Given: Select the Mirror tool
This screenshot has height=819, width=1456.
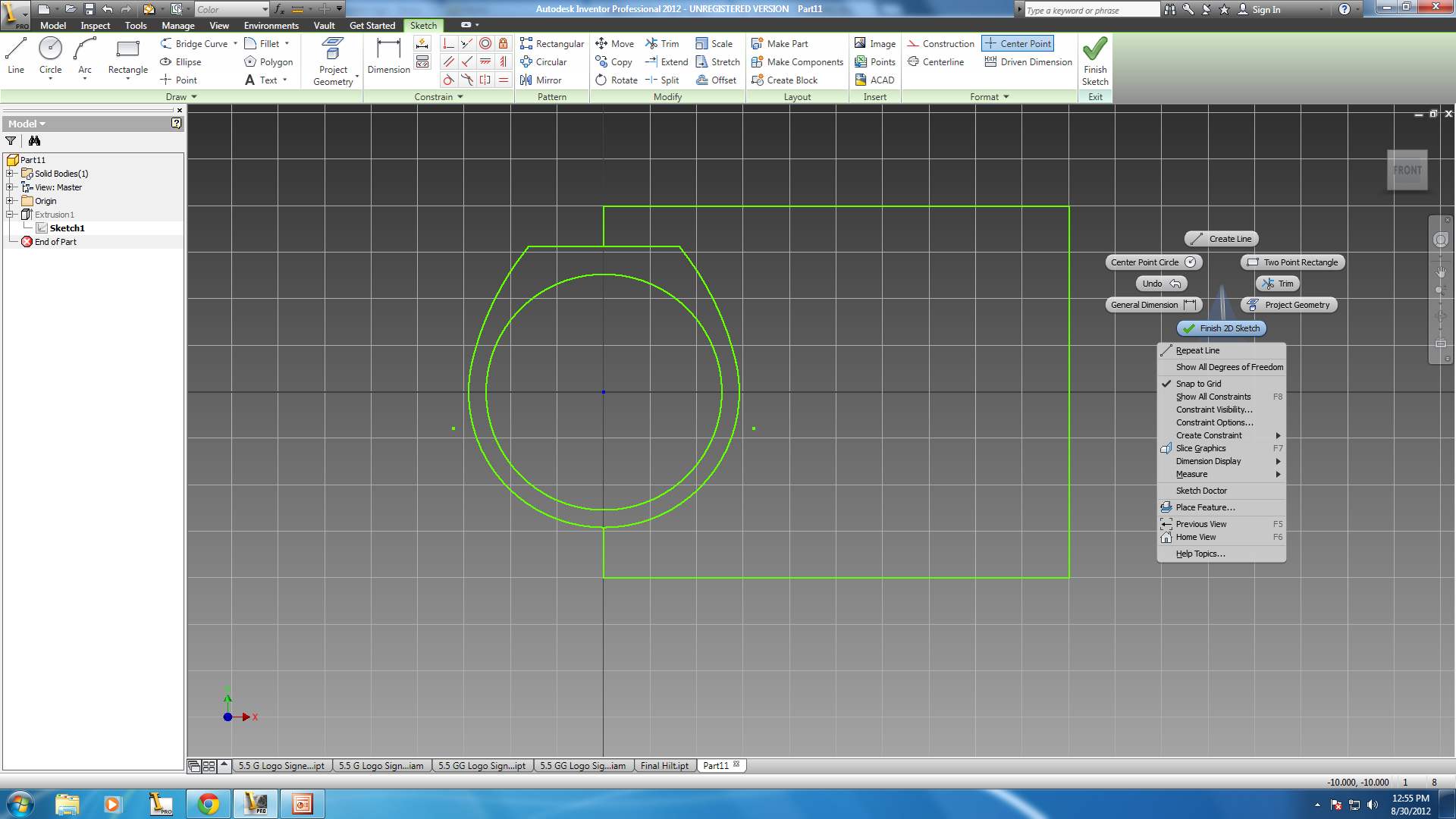Looking at the screenshot, I should 541,80.
